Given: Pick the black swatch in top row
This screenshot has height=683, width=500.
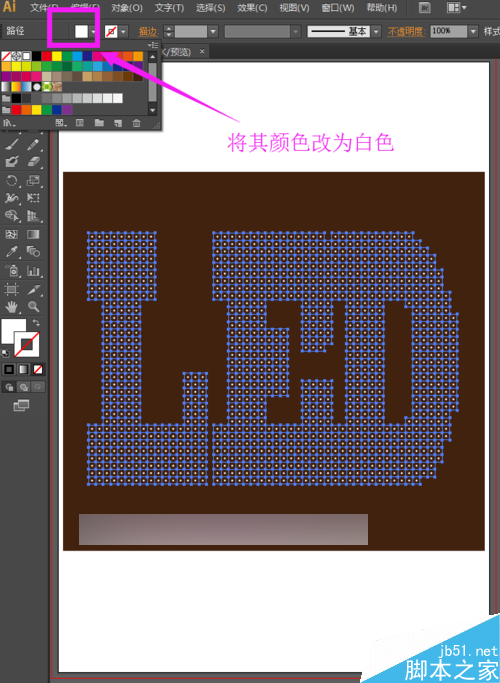Looking at the screenshot, I should (x=37, y=56).
